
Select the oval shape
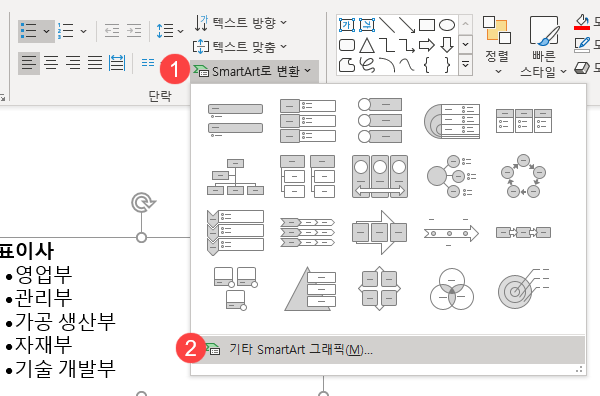point(447,25)
